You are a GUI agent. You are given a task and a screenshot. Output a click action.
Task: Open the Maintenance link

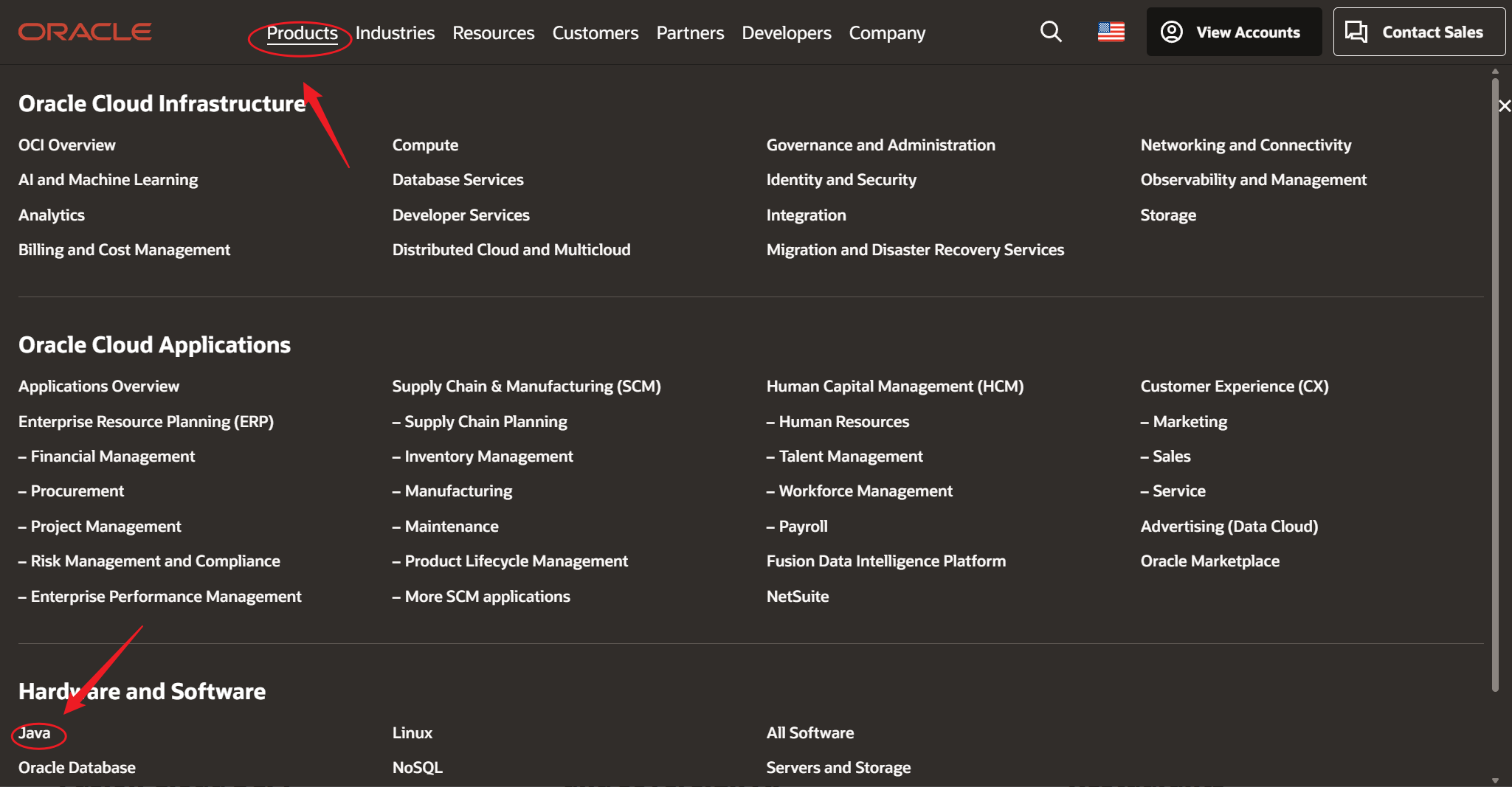446,527
